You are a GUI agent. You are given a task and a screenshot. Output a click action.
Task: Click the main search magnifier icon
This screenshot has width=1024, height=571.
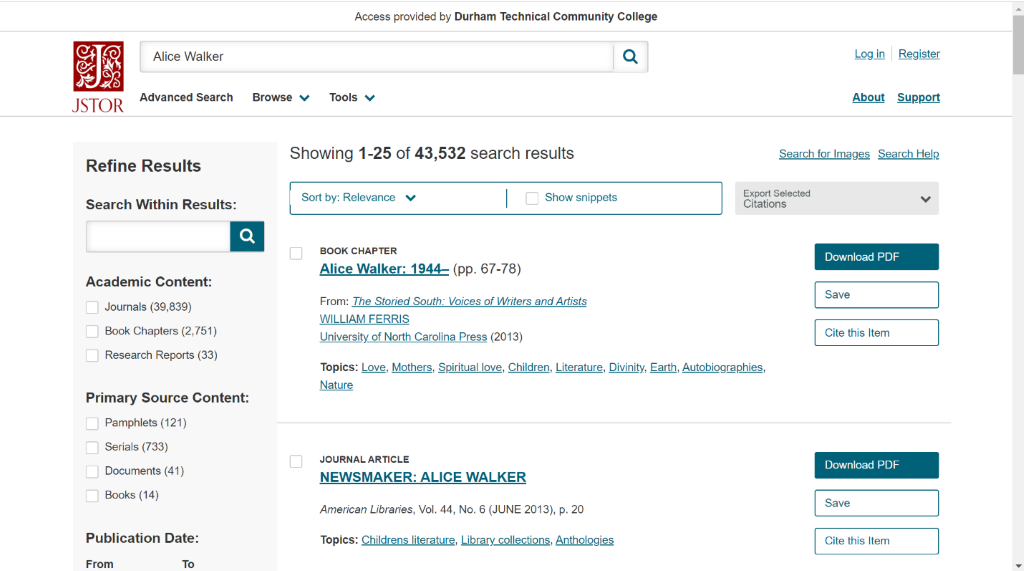pos(630,57)
